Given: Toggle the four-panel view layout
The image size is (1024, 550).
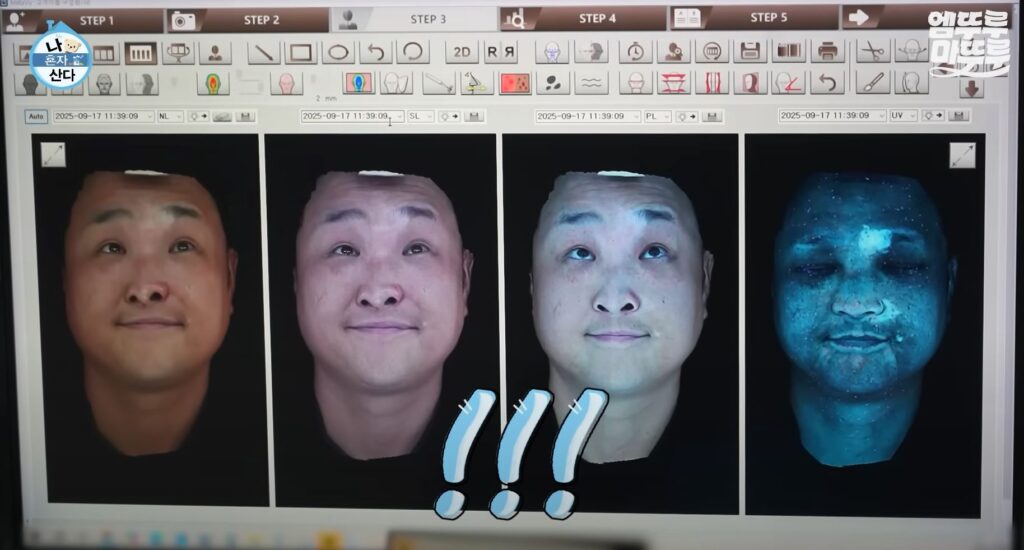Looking at the screenshot, I should coord(141,53).
